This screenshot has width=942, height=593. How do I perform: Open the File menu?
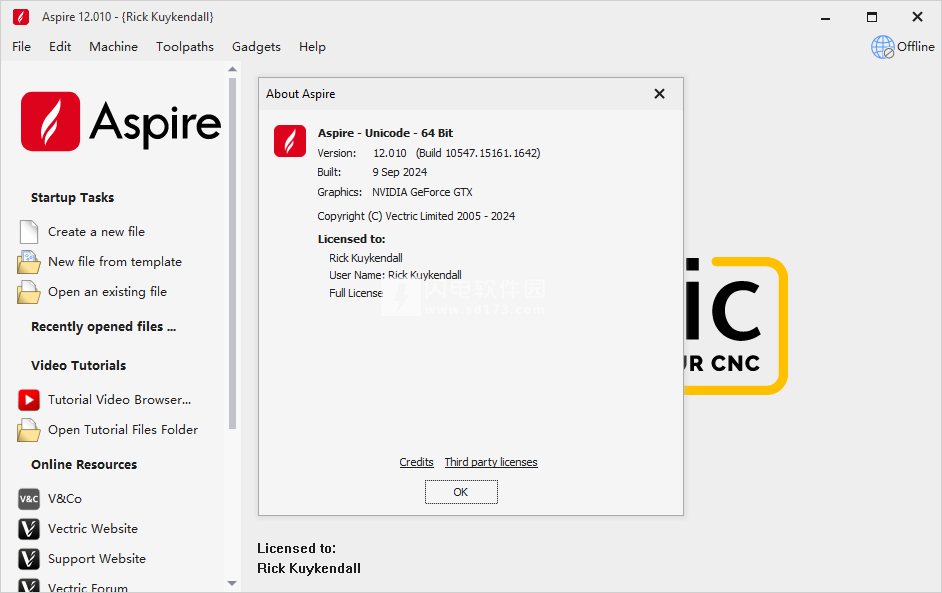coord(22,47)
